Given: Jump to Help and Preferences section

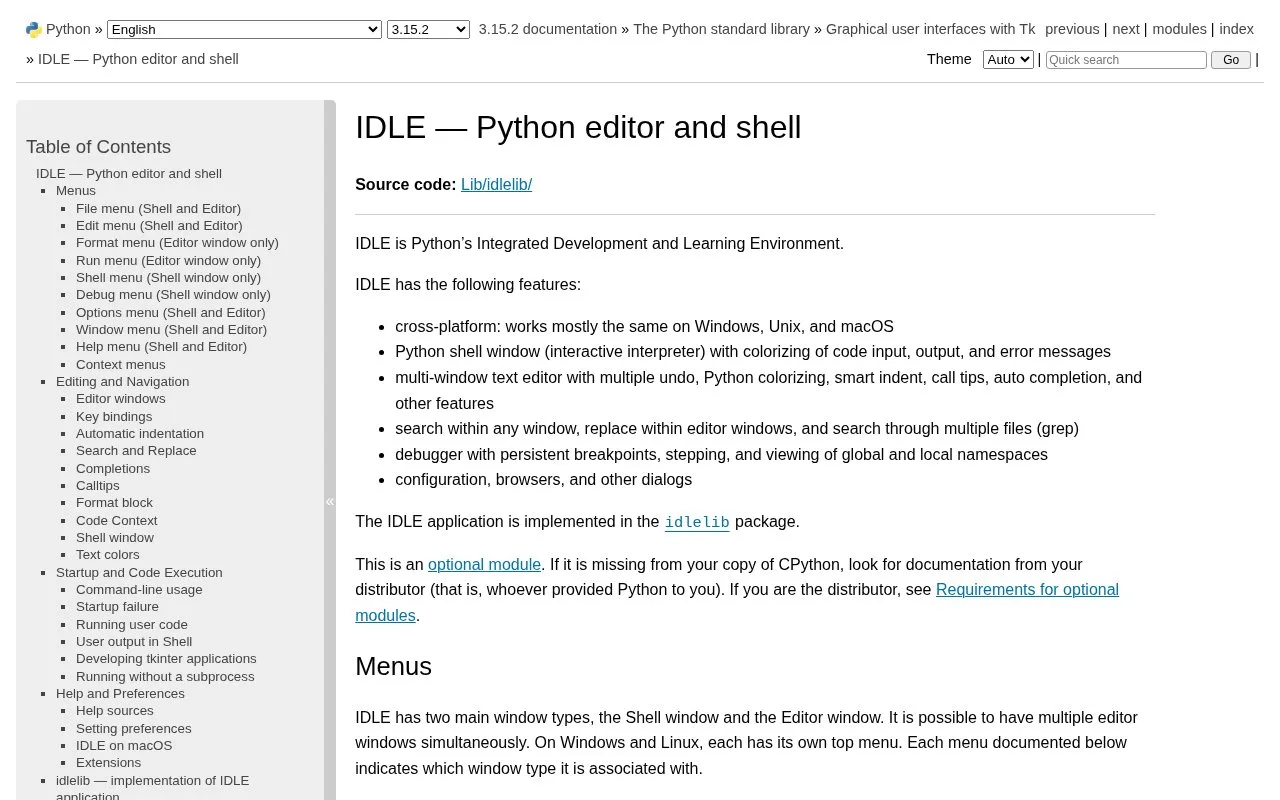Looking at the screenshot, I should point(120,693).
